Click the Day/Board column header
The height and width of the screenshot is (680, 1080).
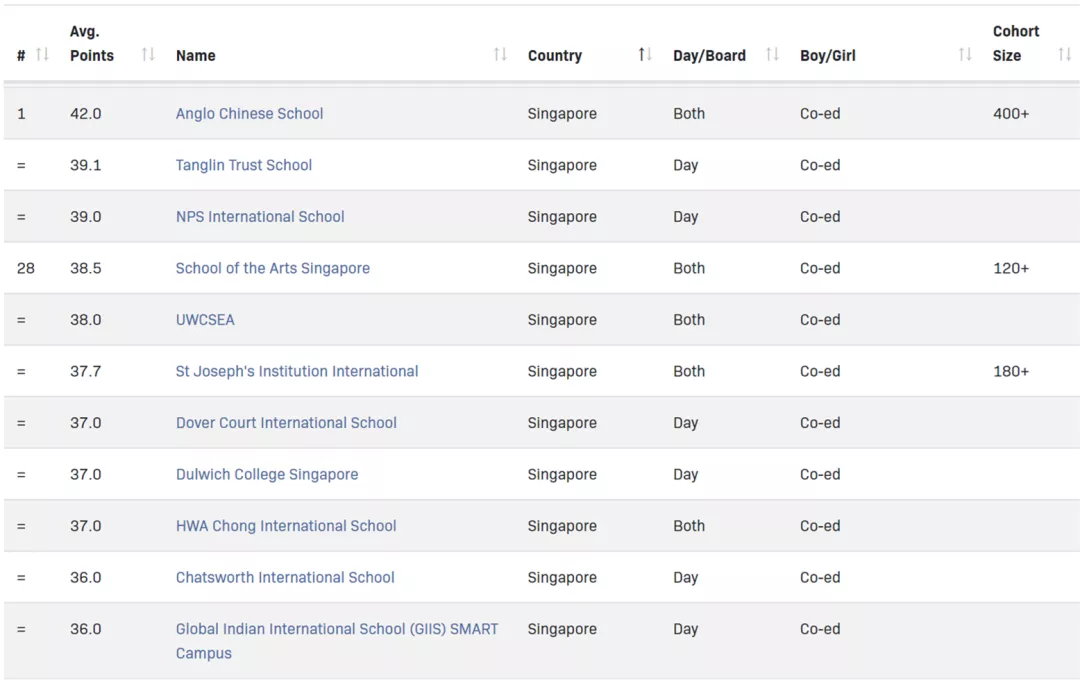(x=709, y=56)
